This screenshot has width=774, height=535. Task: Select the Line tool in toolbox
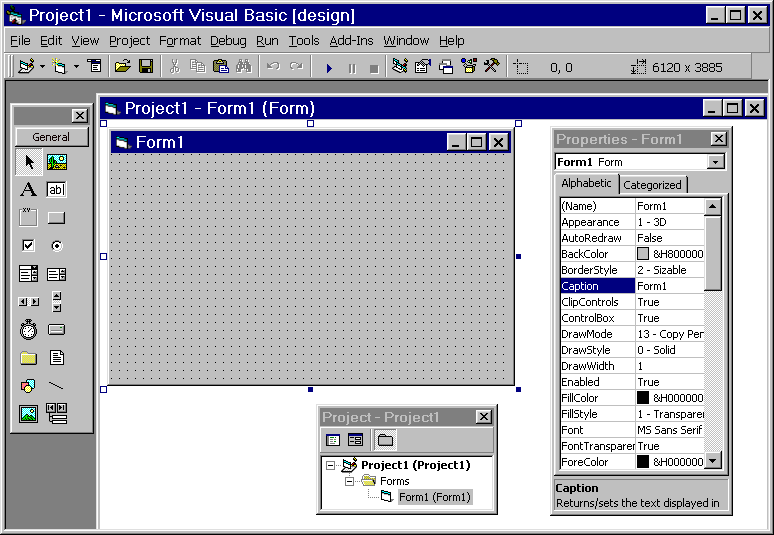(56, 385)
